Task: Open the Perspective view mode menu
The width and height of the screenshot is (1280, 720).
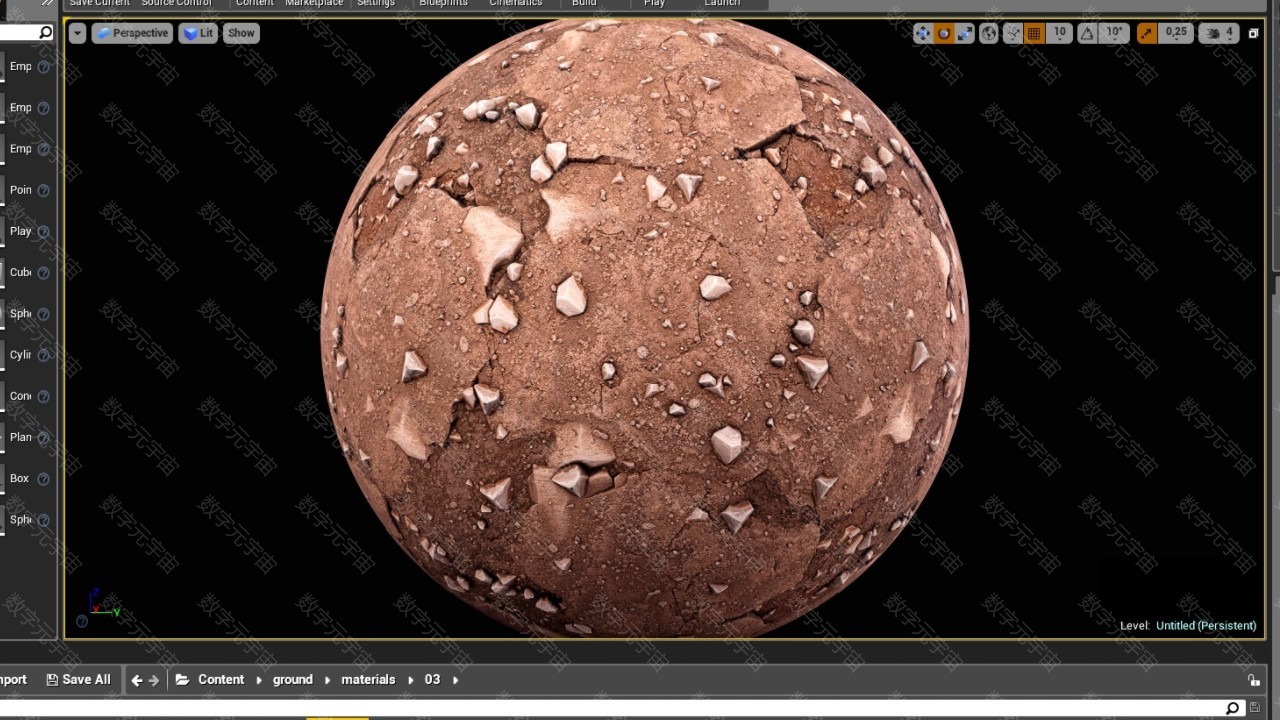Action: [132, 33]
